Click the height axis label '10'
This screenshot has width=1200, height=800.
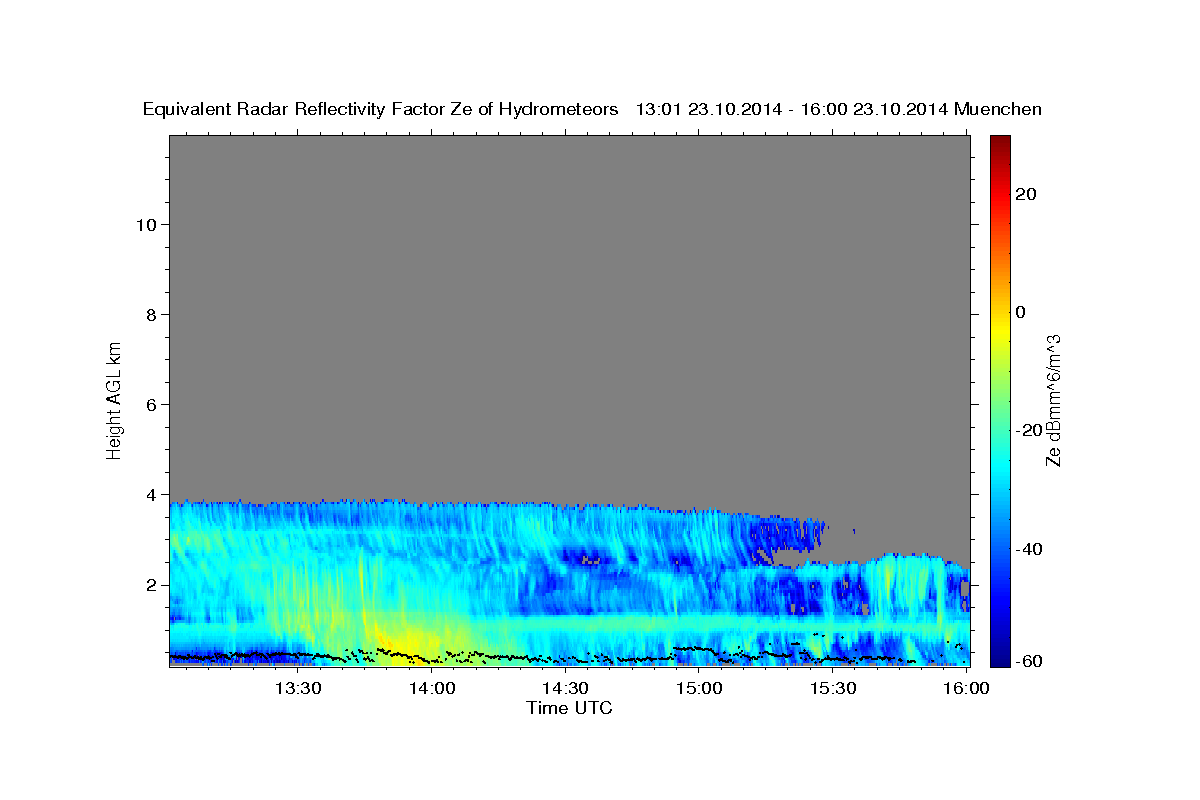coord(145,224)
